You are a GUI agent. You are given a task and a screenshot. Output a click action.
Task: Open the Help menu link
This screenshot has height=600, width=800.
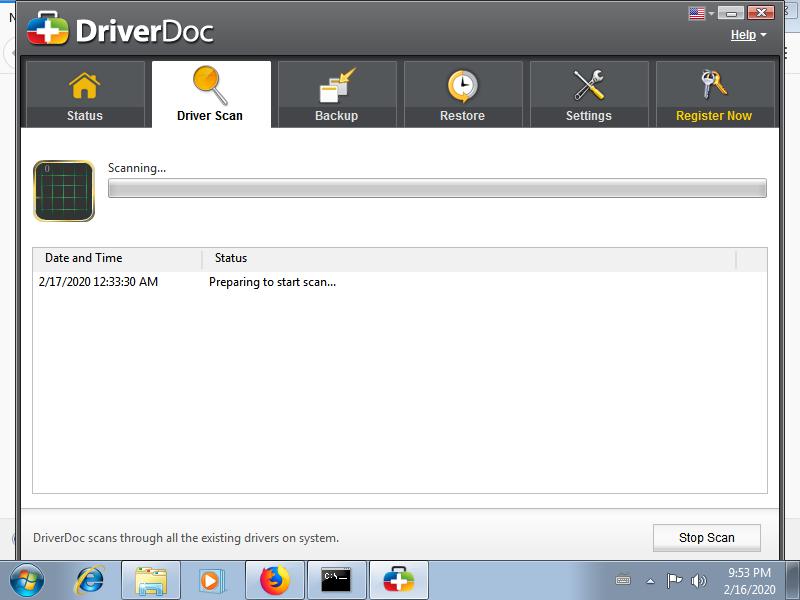[x=743, y=35]
